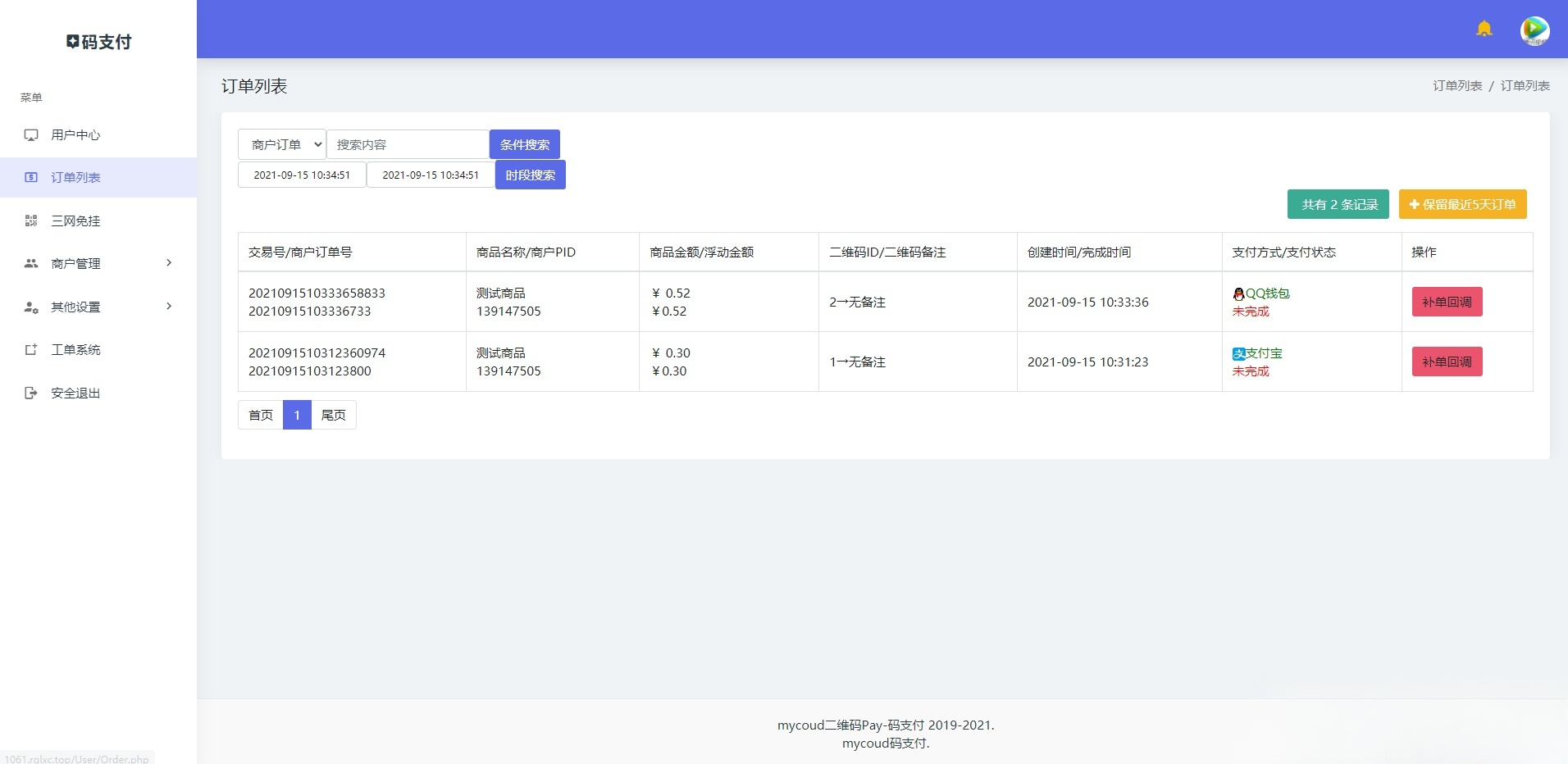Click the 安全退出 logout icon
Viewport: 1568px width, 764px height.
[x=30, y=393]
